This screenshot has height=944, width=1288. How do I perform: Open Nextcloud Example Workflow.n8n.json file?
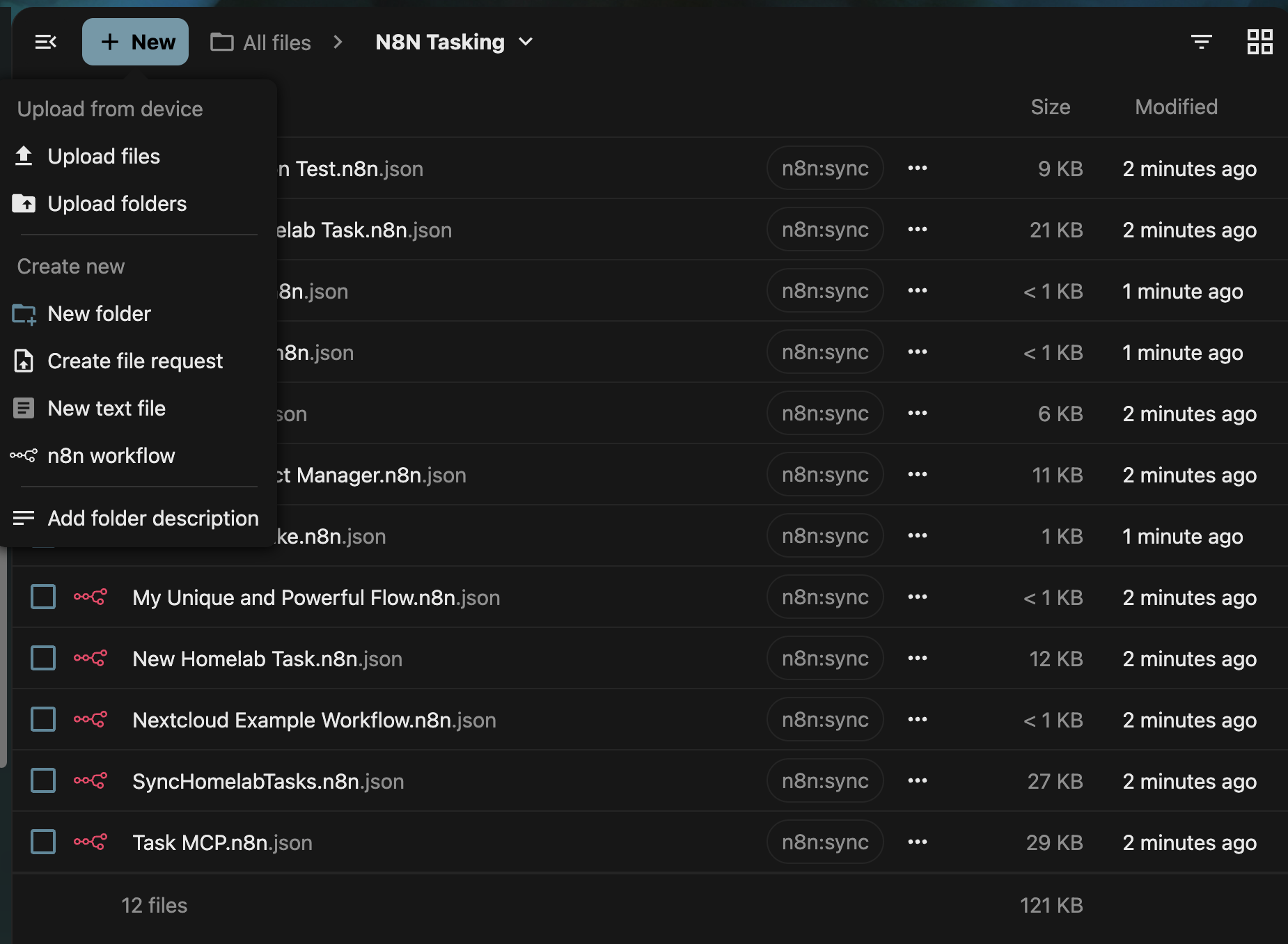pyautogui.click(x=314, y=720)
